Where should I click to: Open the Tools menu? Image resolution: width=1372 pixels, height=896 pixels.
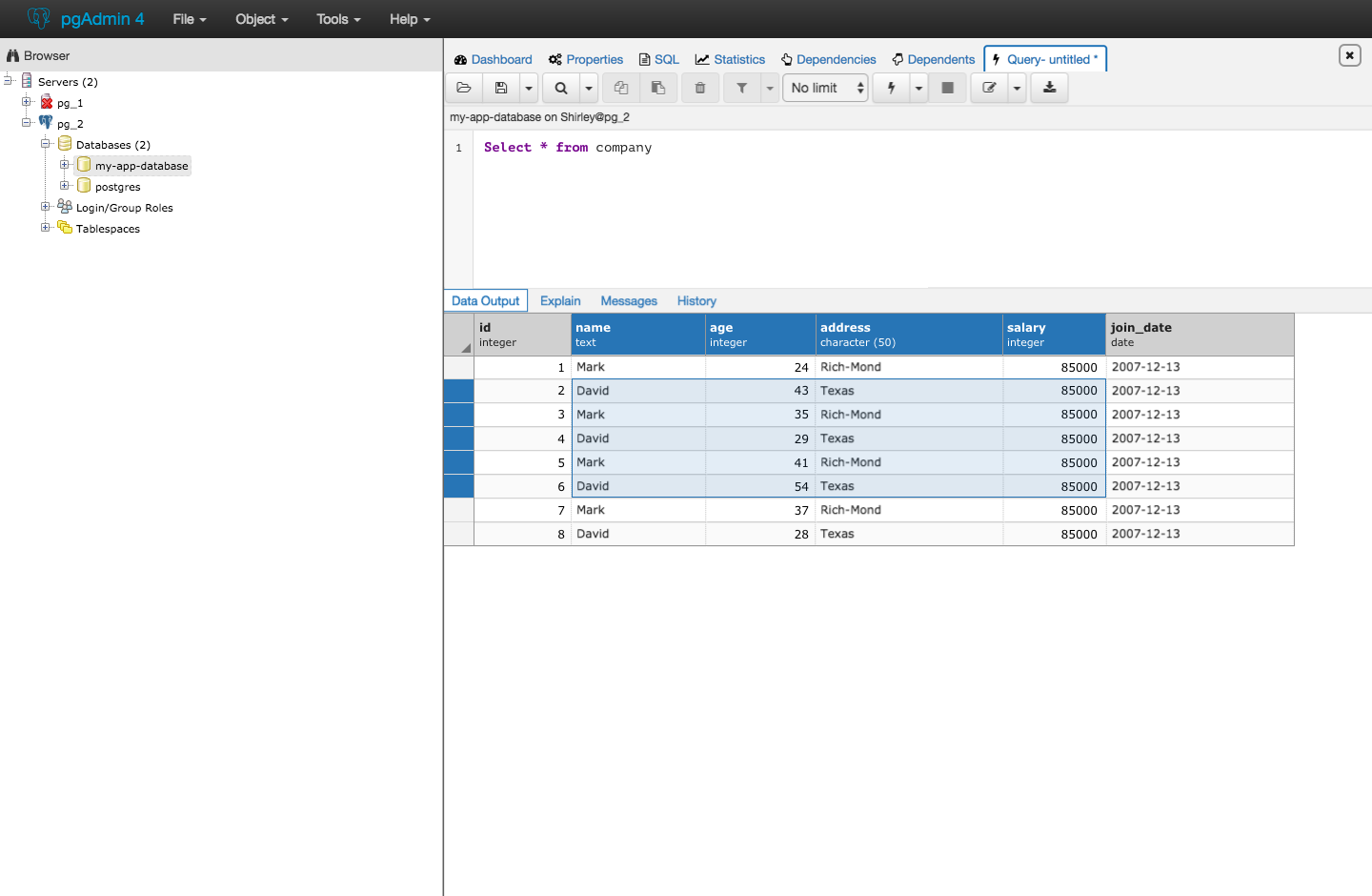point(338,19)
